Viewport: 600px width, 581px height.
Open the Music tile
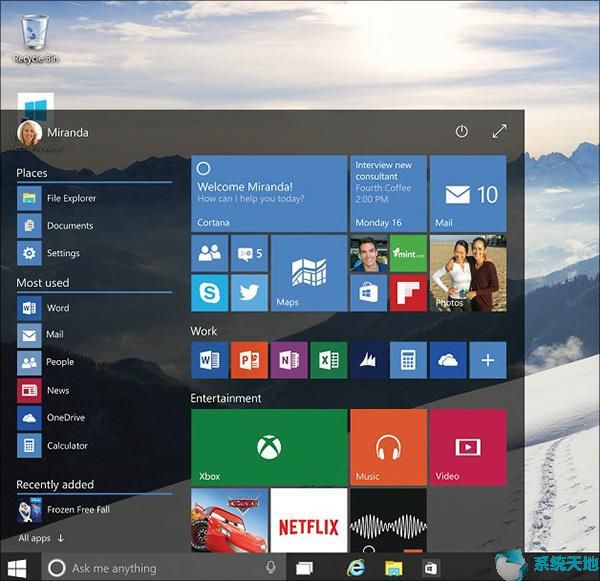pyautogui.click(x=388, y=447)
